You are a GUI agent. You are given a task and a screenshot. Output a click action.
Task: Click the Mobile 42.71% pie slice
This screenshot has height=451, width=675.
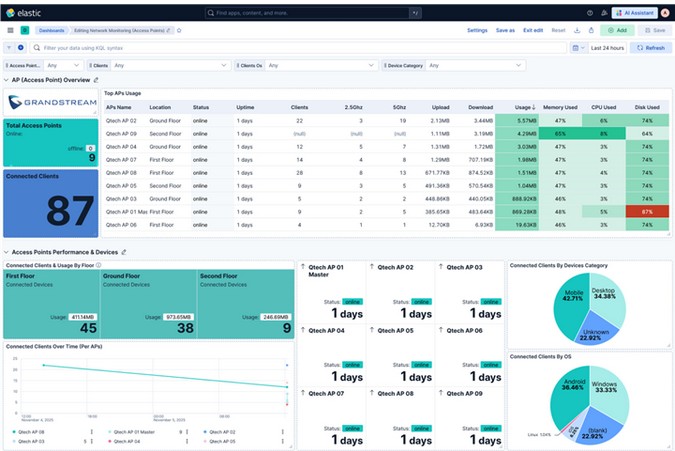click(x=571, y=306)
